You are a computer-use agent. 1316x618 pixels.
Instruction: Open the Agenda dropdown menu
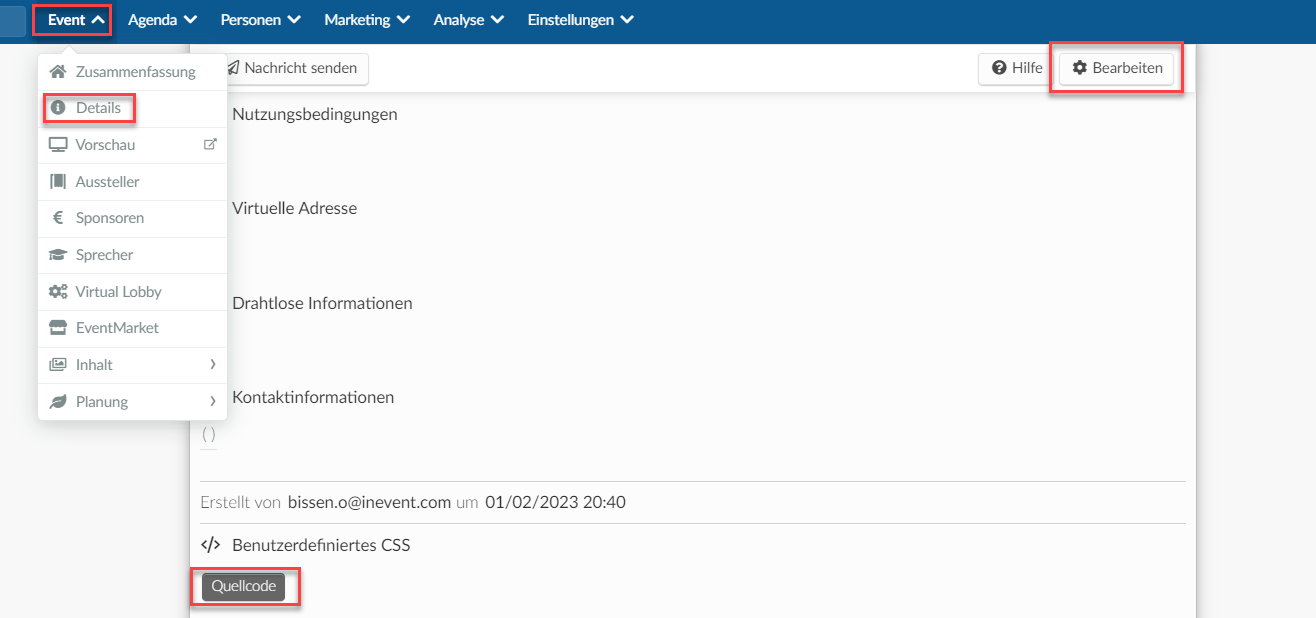162,19
